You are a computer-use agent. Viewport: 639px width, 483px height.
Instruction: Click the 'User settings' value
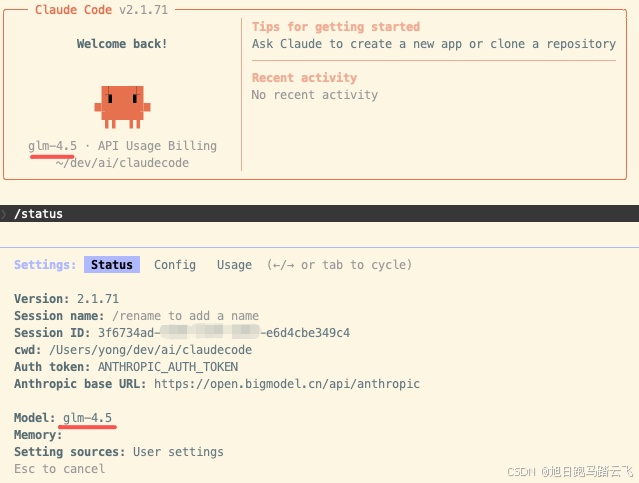coord(178,452)
